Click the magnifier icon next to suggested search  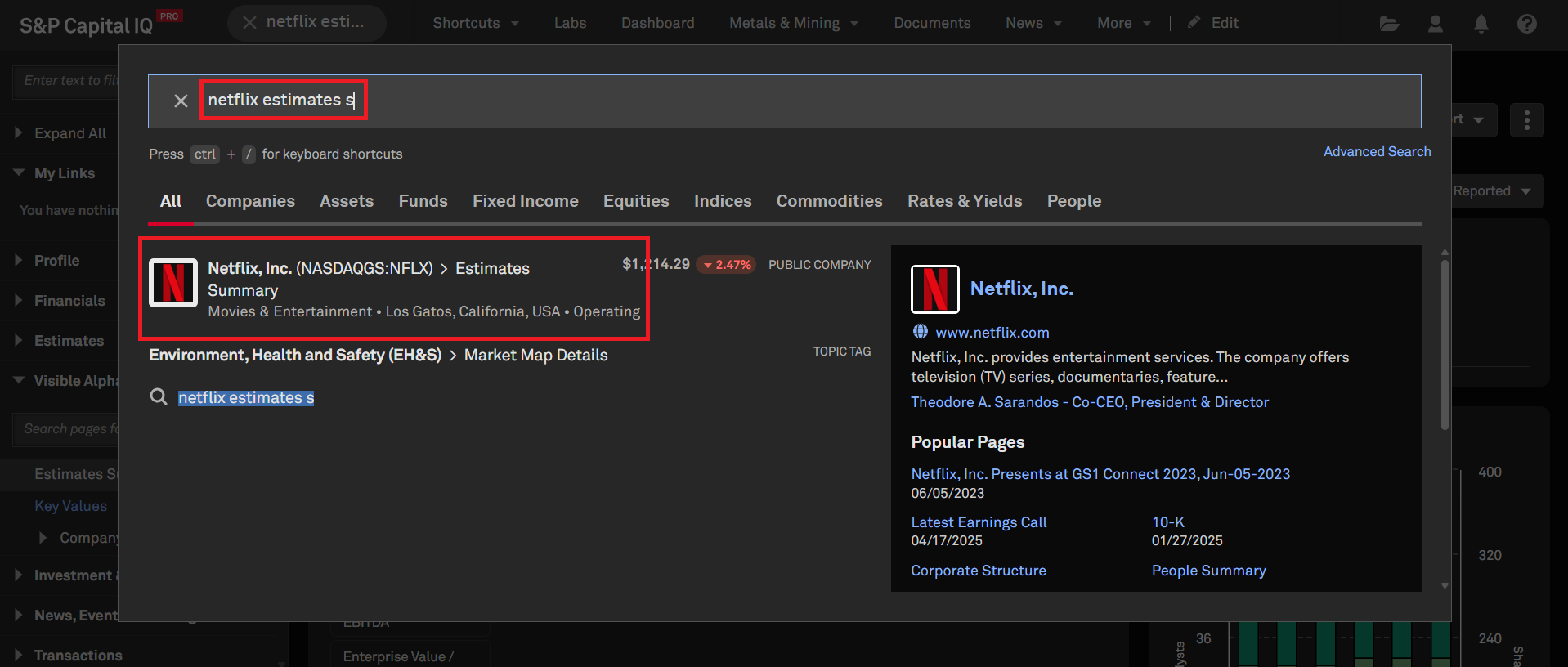(x=159, y=397)
